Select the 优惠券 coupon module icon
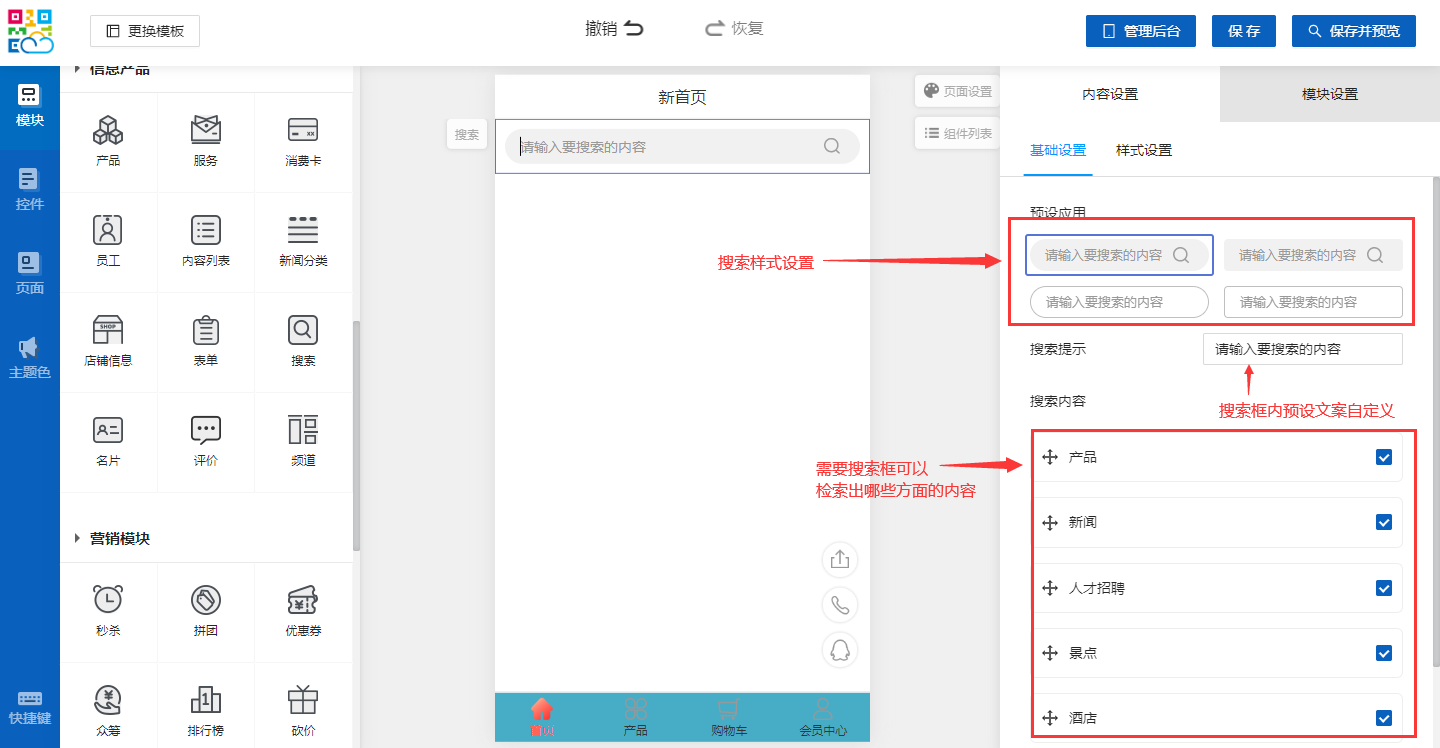 coord(303,610)
